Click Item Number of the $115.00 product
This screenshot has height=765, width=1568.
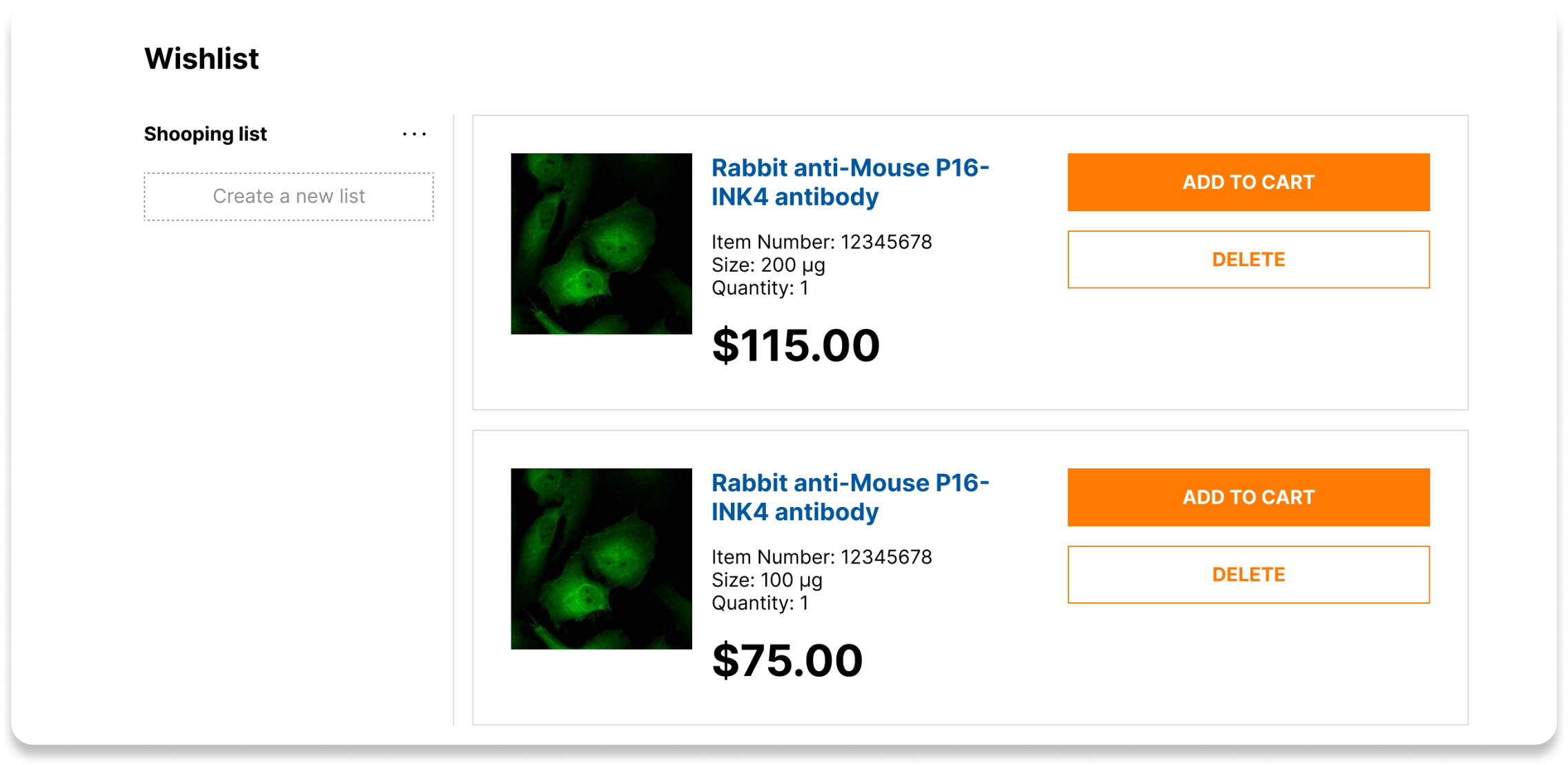821,242
